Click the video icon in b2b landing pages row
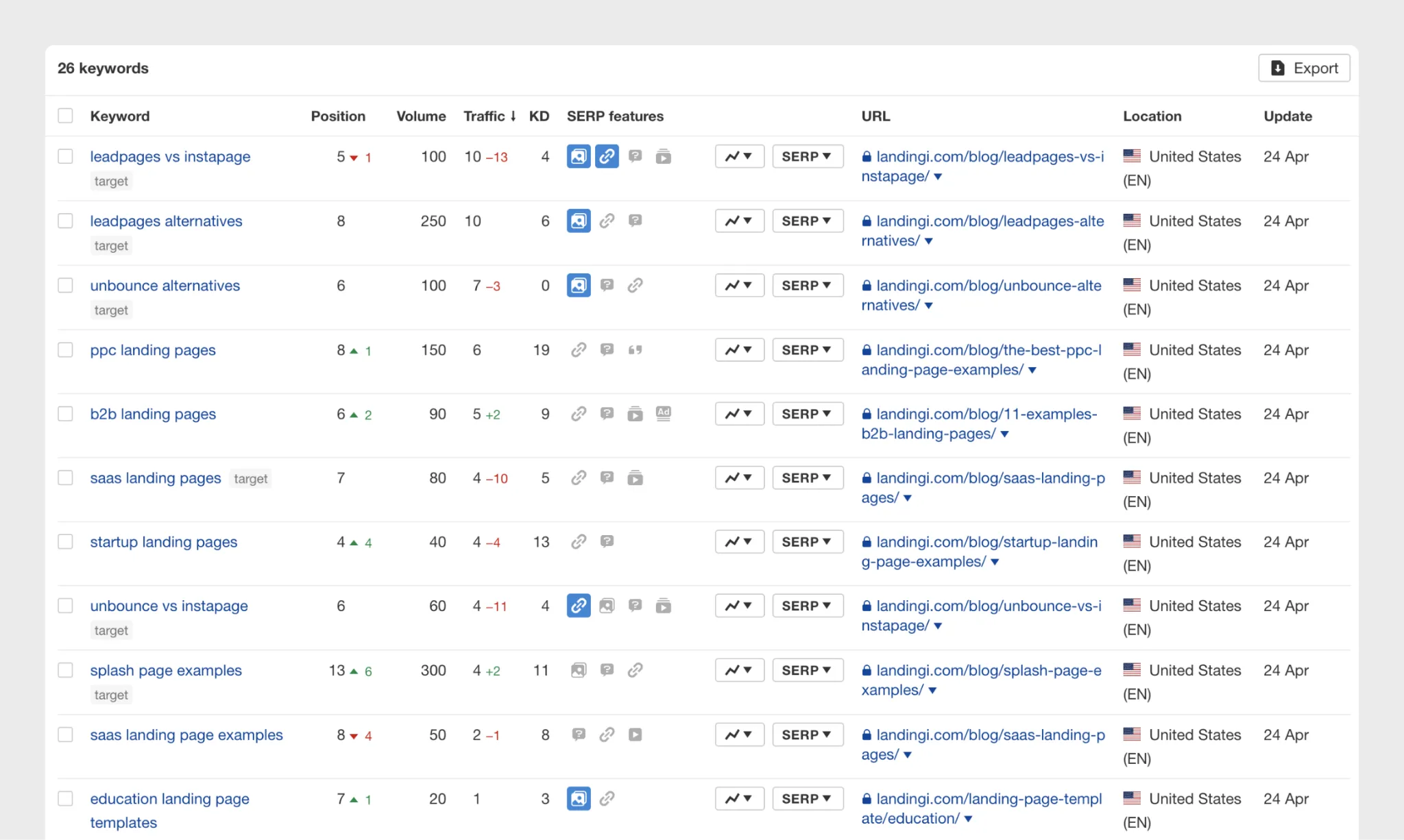1404x840 pixels. tap(635, 414)
